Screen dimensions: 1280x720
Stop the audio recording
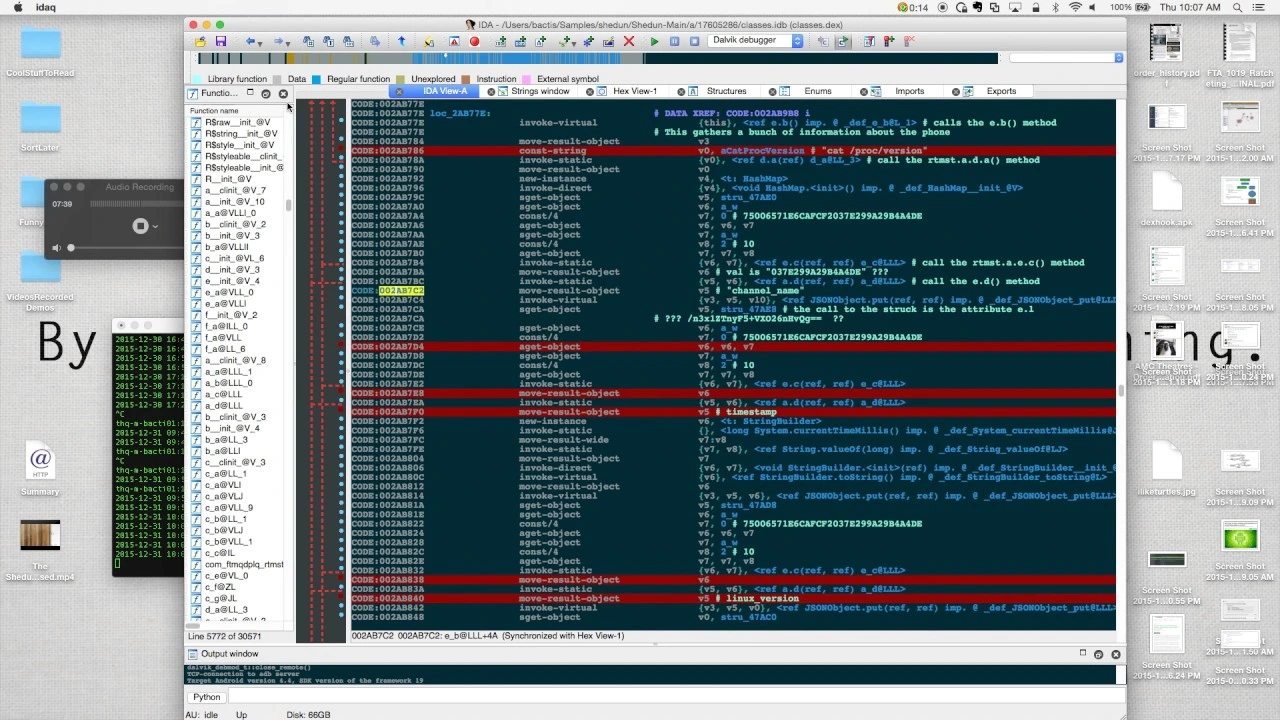coord(140,226)
